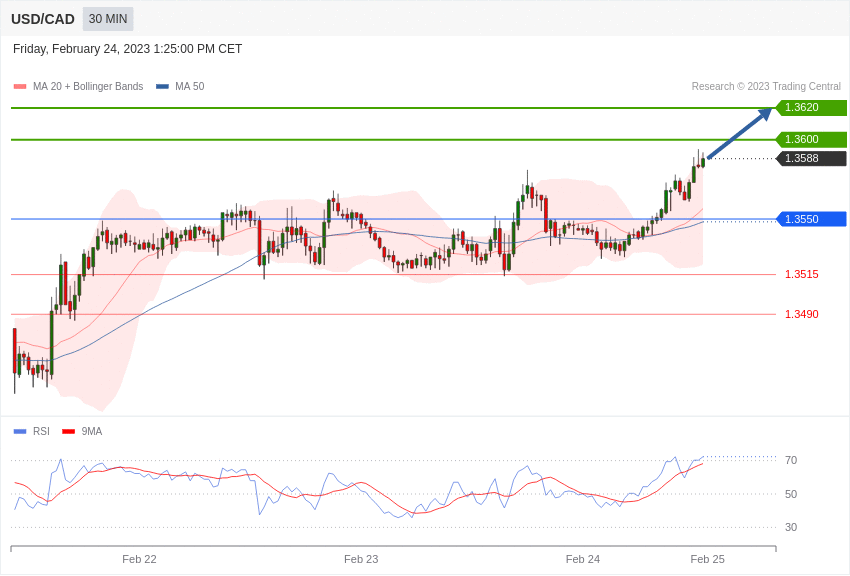Click the blue 1.3550 pivot tag
This screenshot has height=576, width=850.
click(x=811, y=219)
